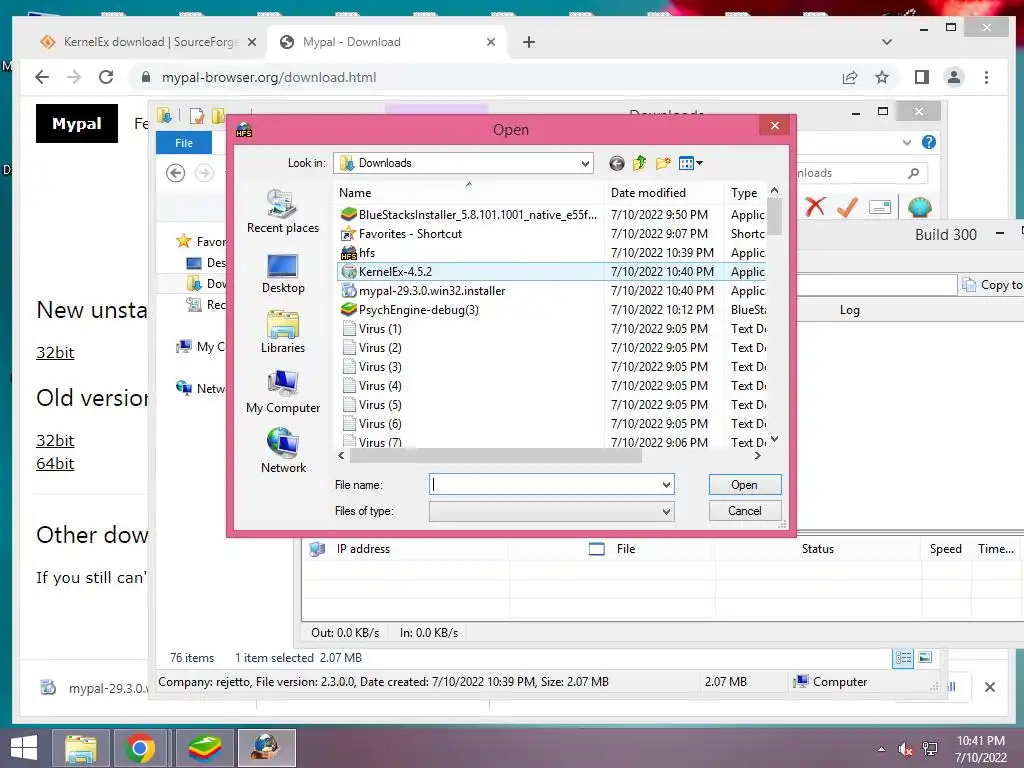
Task: Select BlueStacksInstaller file in list
Action: tap(468, 215)
